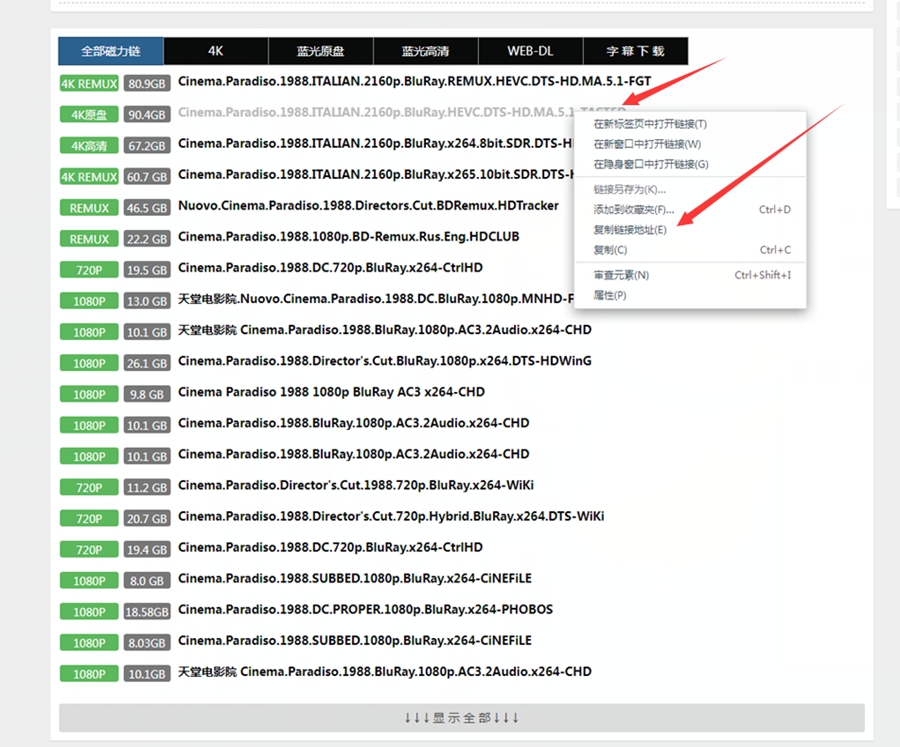Switch to the 4K tab
The width and height of the screenshot is (900, 747).
(214, 51)
